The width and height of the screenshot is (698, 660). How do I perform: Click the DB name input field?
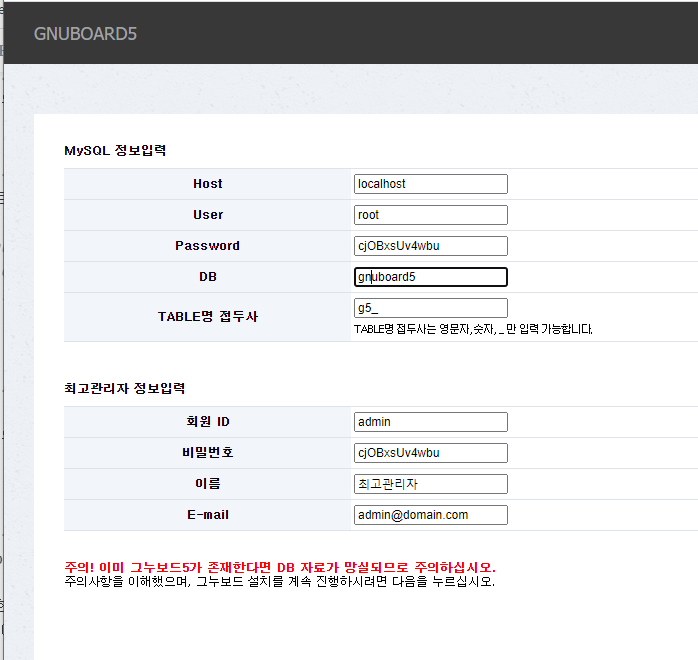click(x=430, y=277)
